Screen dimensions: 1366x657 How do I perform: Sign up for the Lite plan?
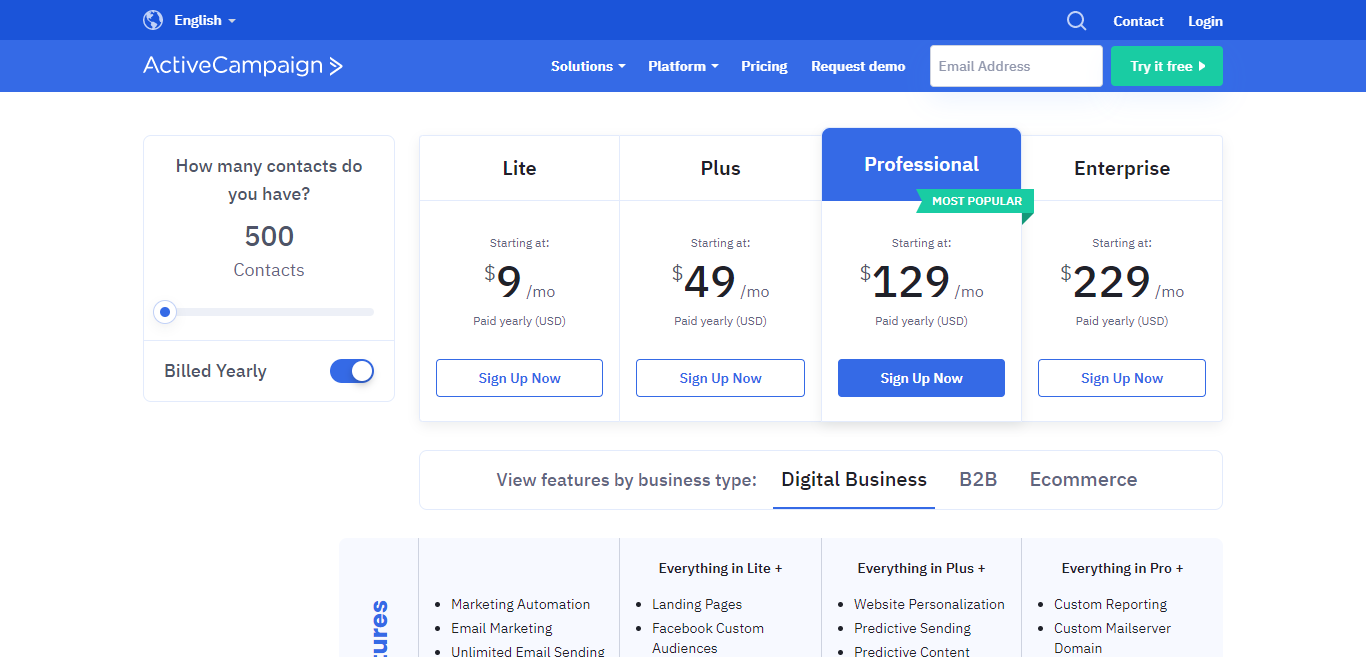519,378
